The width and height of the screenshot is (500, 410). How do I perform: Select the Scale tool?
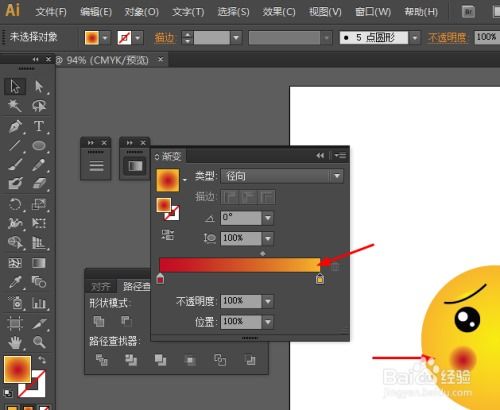click(39, 204)
